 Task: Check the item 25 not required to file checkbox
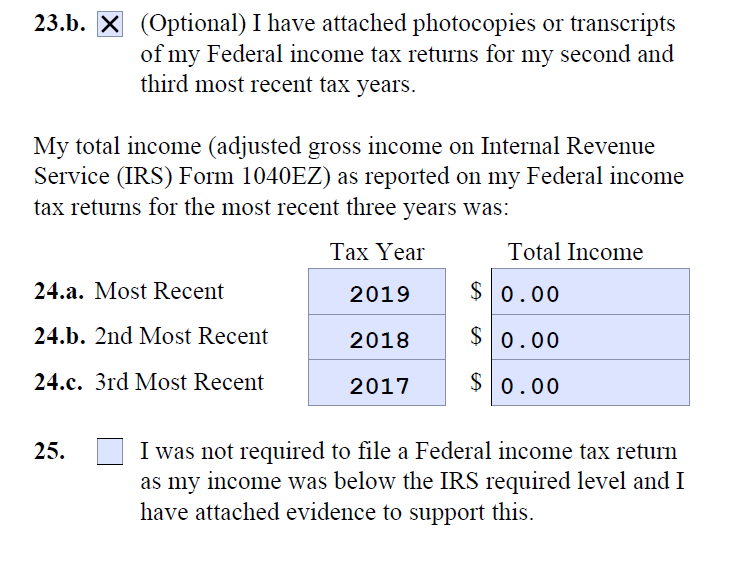coord(110,451)
